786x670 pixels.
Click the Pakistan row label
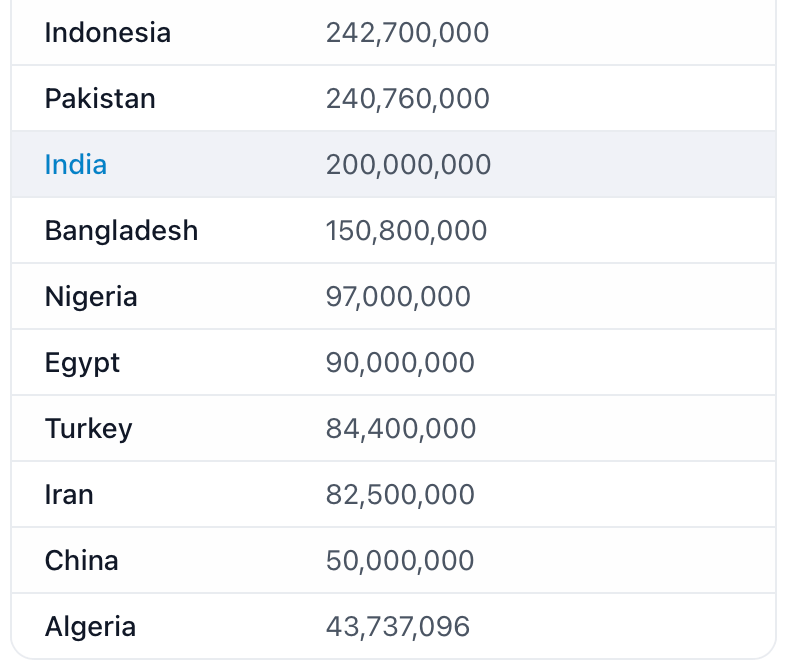(x=100, y=98)
